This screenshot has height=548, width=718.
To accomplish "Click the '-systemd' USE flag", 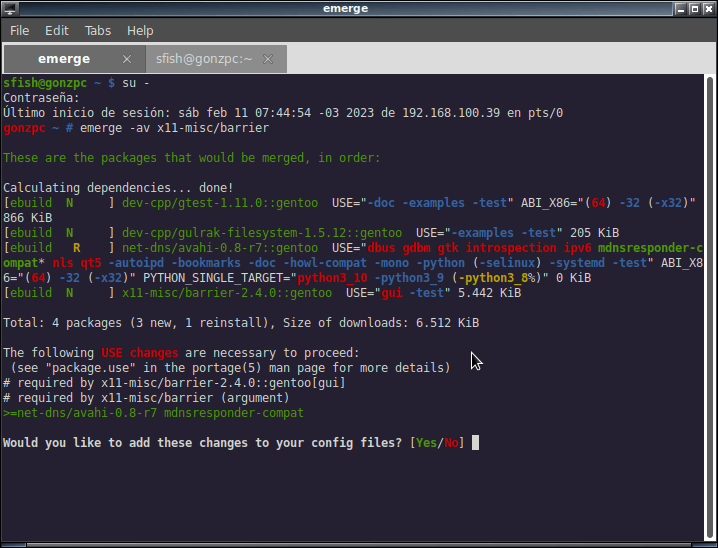I will 577,263.
